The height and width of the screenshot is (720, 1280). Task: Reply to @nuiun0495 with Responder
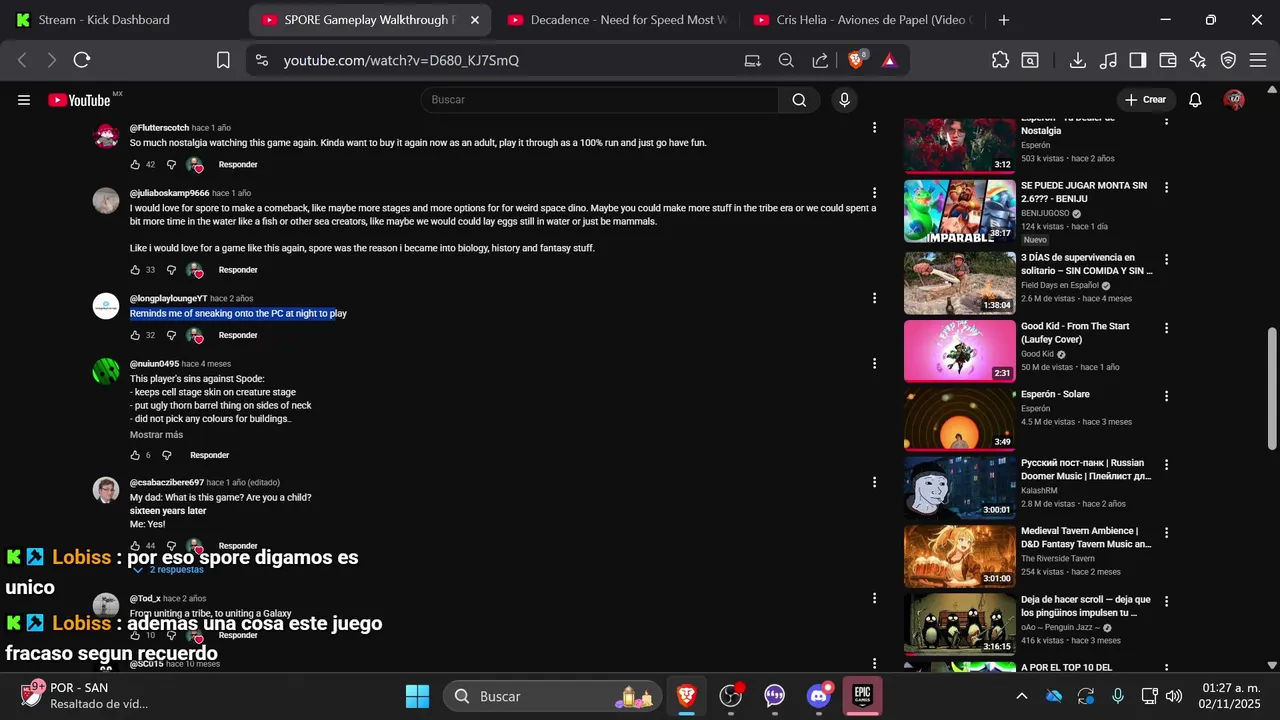209,456
